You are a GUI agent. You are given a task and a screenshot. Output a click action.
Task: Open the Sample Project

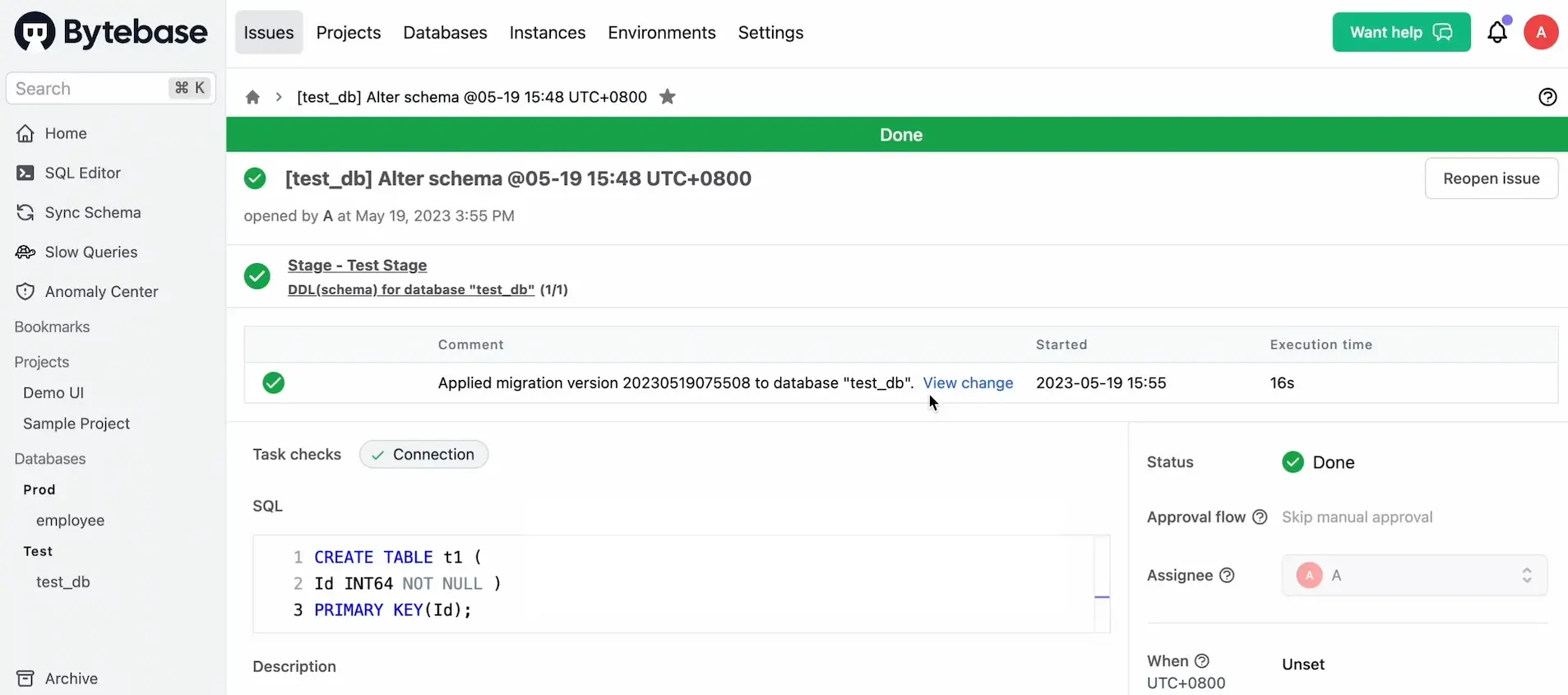(x=76, y=424)
